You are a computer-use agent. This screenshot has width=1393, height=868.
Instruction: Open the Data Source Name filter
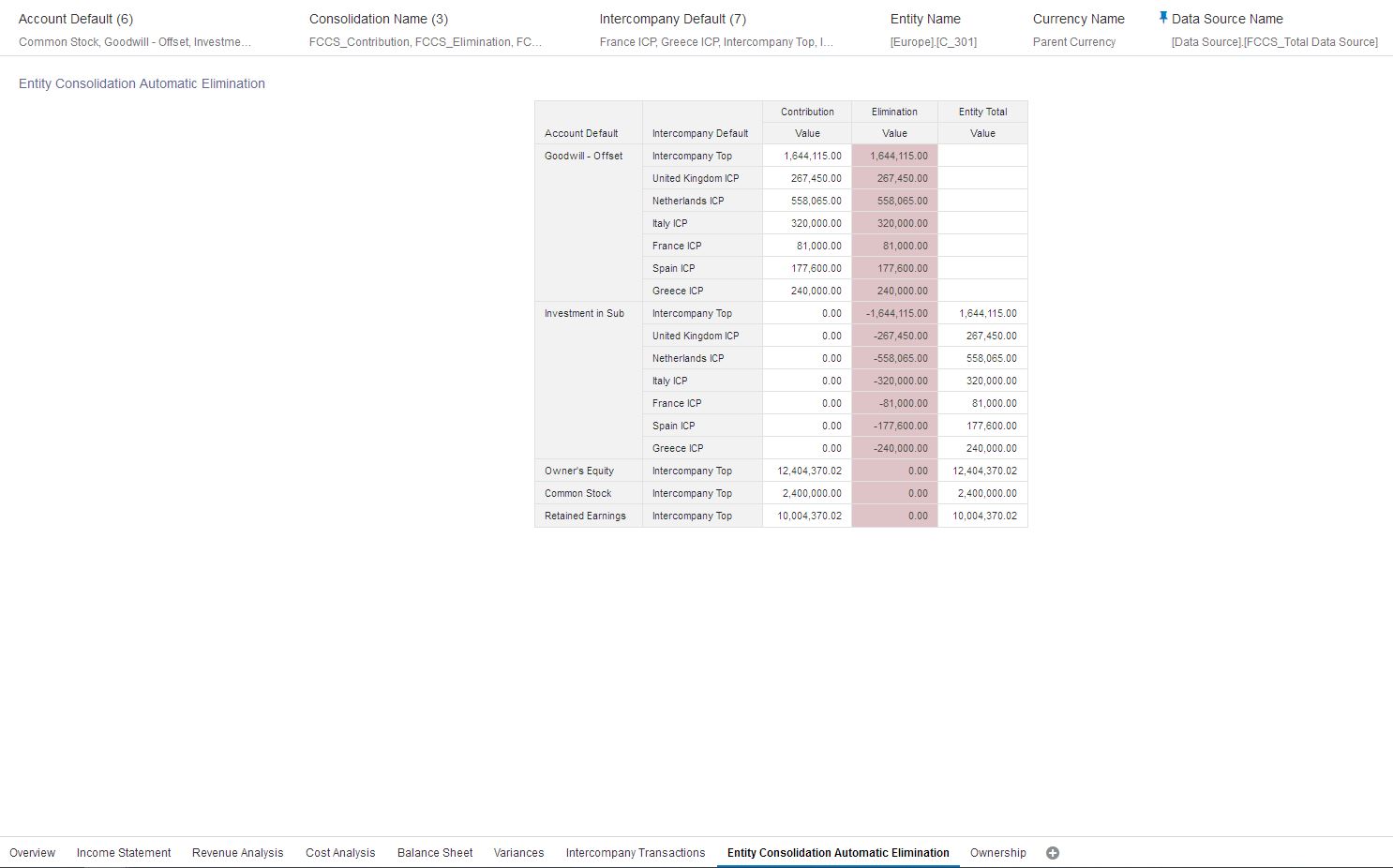pyautogui.click(x=1226, y=19)
